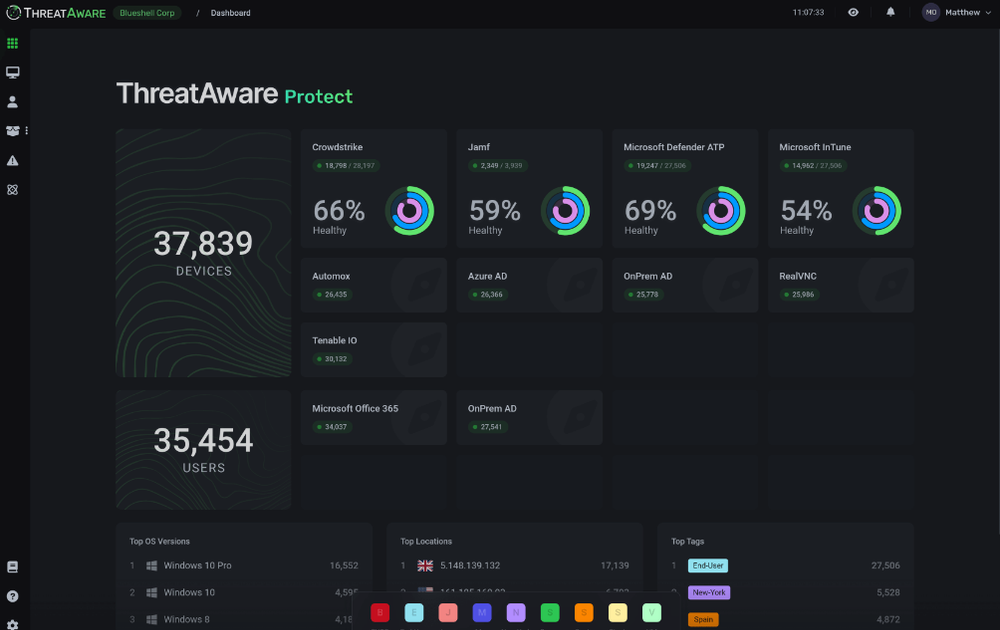Open the Matthew account dropdown
Screen dimensions: 1000x630
pyautogui.click(x=967, y=12)
